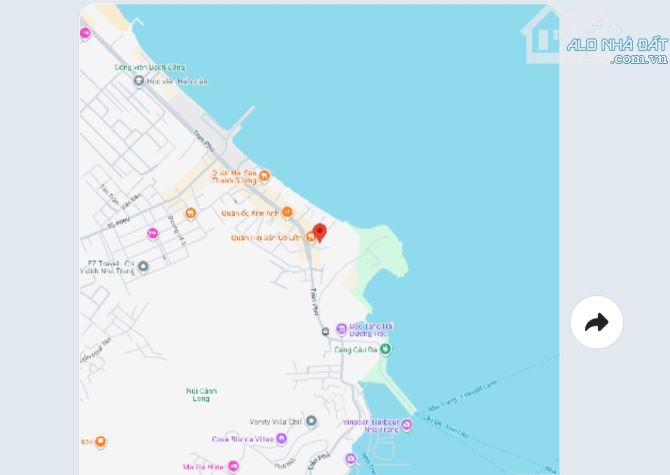Viewport: 670px width, 475px height.
Task: Click the Venity Villa gray marker
Action: [311, 421]
